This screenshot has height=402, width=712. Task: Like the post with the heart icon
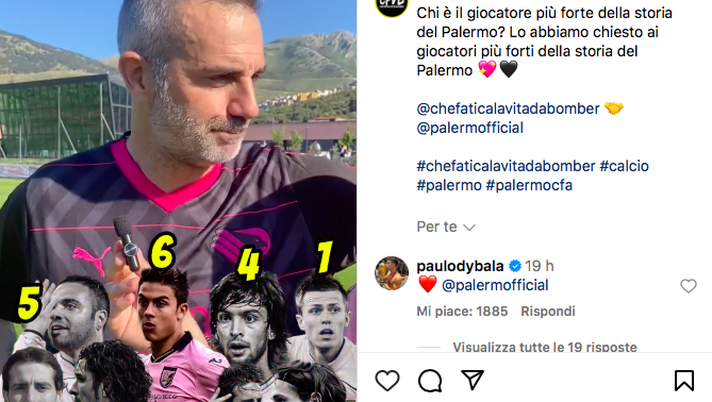click(x=387, y=380)
